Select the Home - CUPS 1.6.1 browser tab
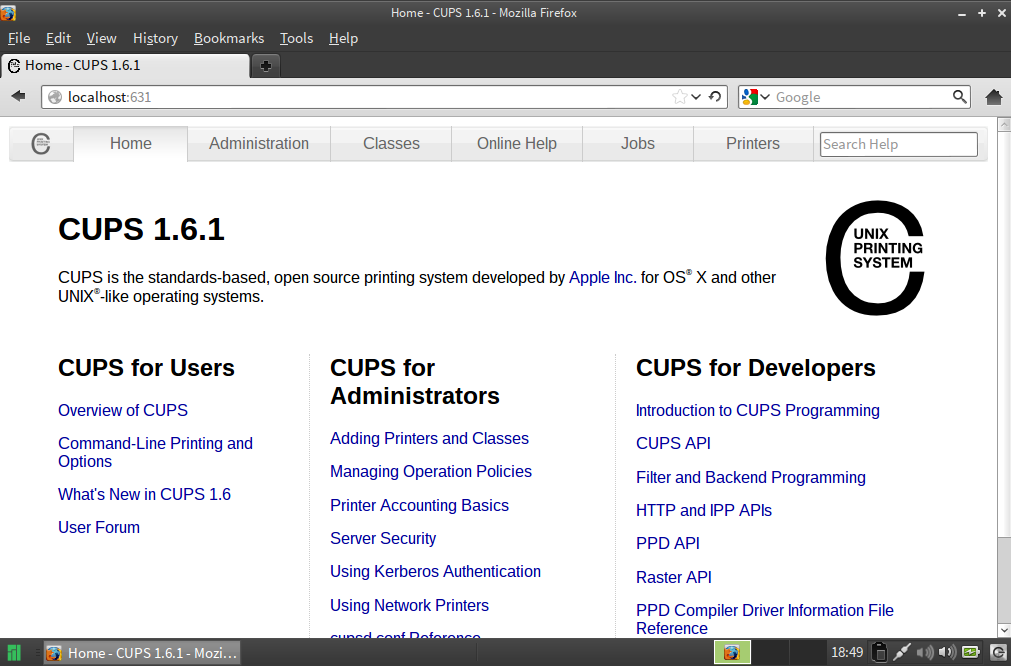 click(x=125, y=65)
